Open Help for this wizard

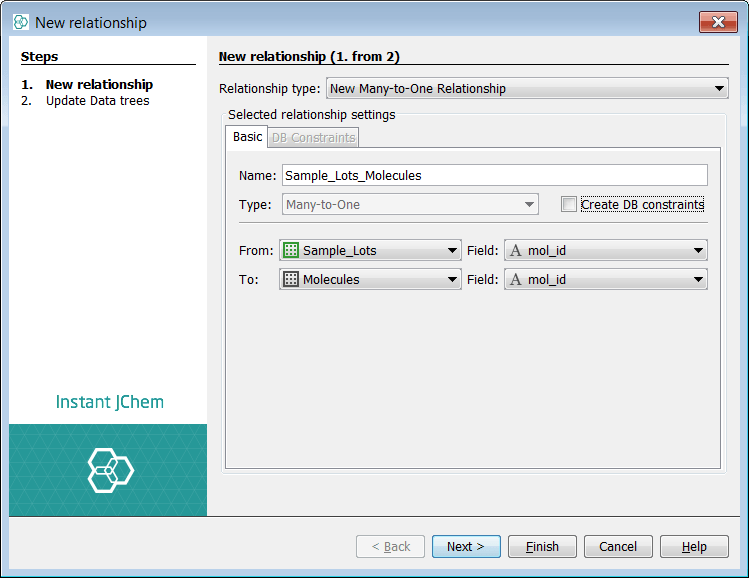tap(694, 547)
